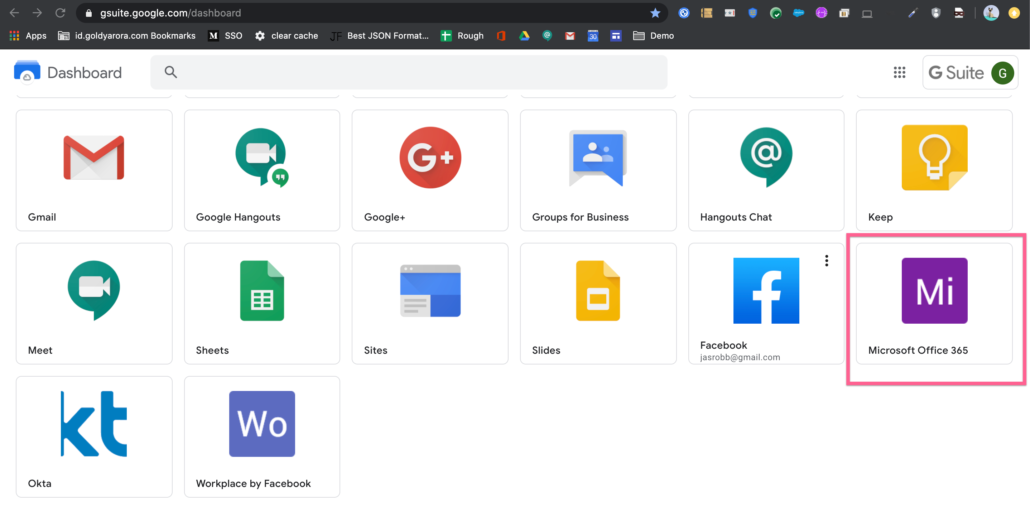1030x517 pixels.
Task: Open the Google Drive bookmark icon
Action: point(524,36)
